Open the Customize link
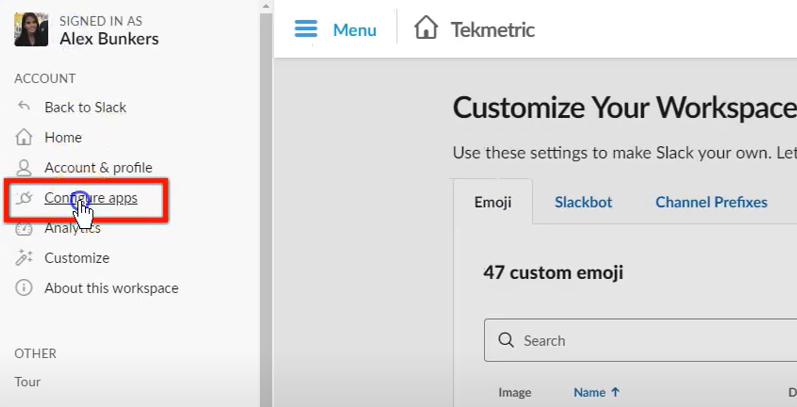The image size is (797, 407). [x=77, y=258]
